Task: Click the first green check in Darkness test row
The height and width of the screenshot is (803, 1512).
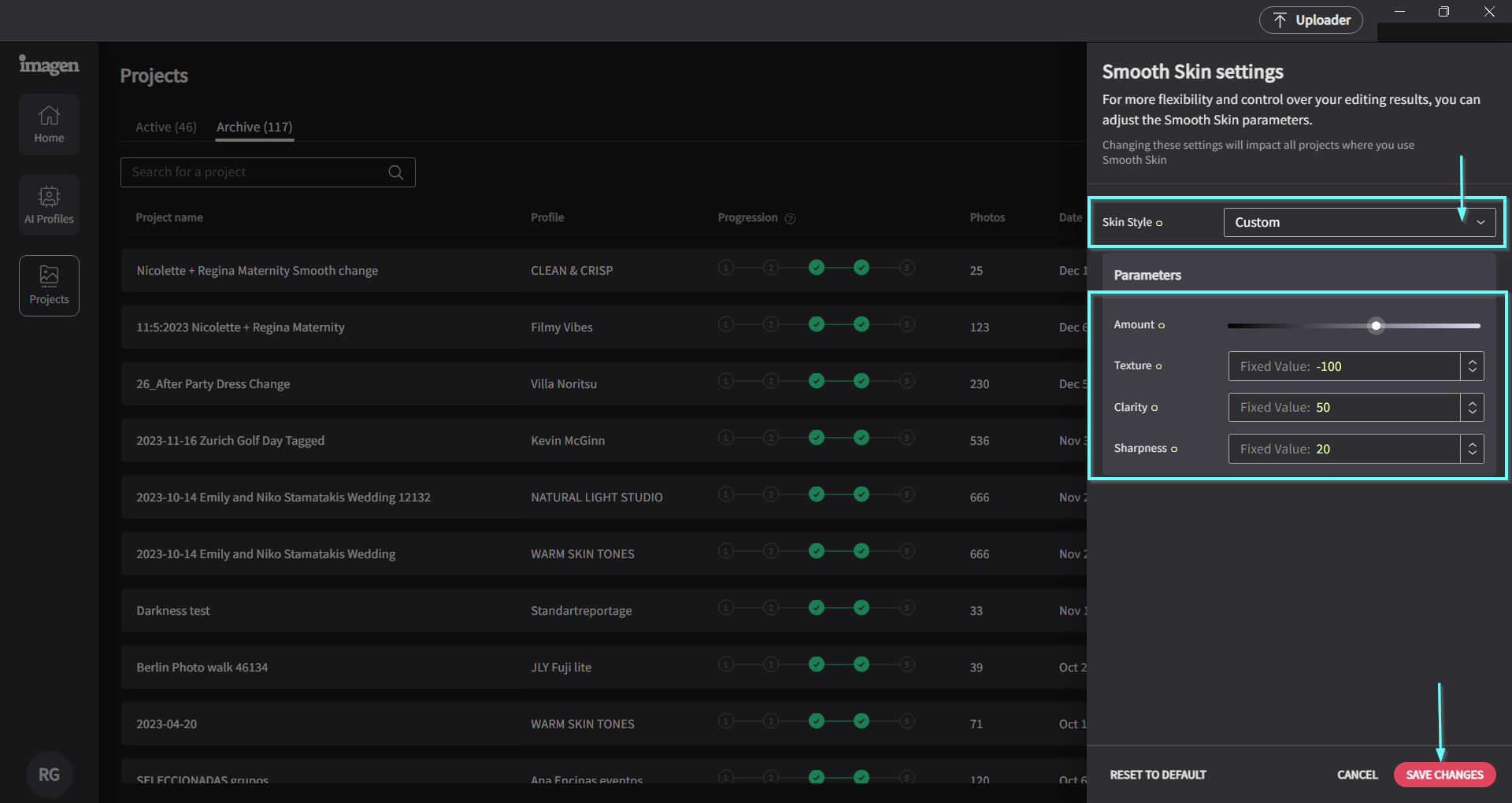Action: (817, 608)
